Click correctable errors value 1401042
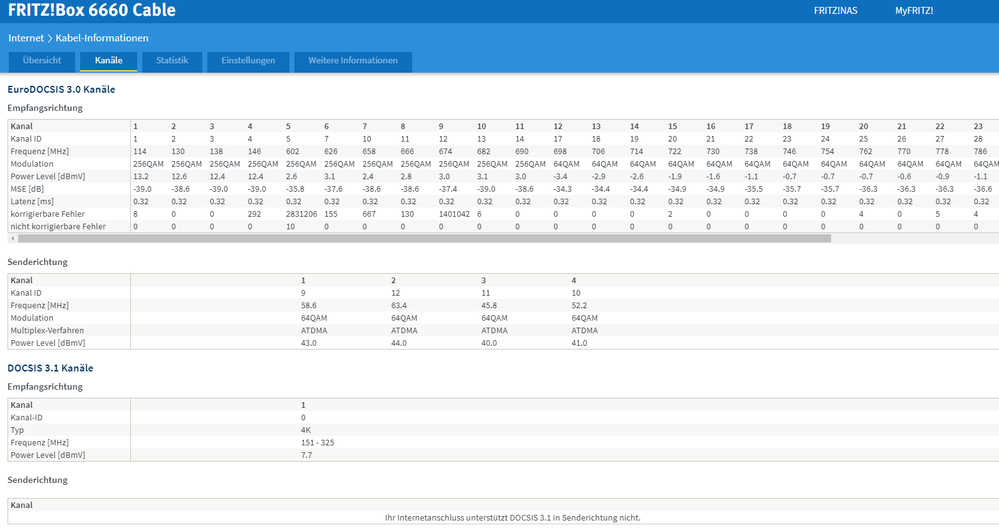Image resolution: width=999 pixels, height=530 pixels. pyautogui.click(x=454, y=214)
